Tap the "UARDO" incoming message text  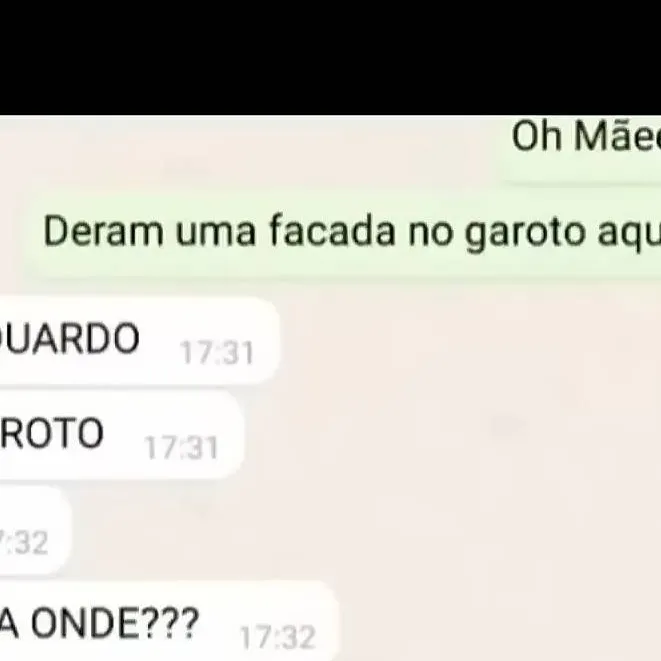coord(70,338)
